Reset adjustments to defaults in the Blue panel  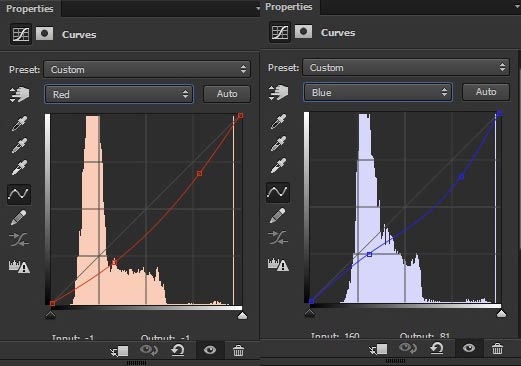[x=437, y=348]
